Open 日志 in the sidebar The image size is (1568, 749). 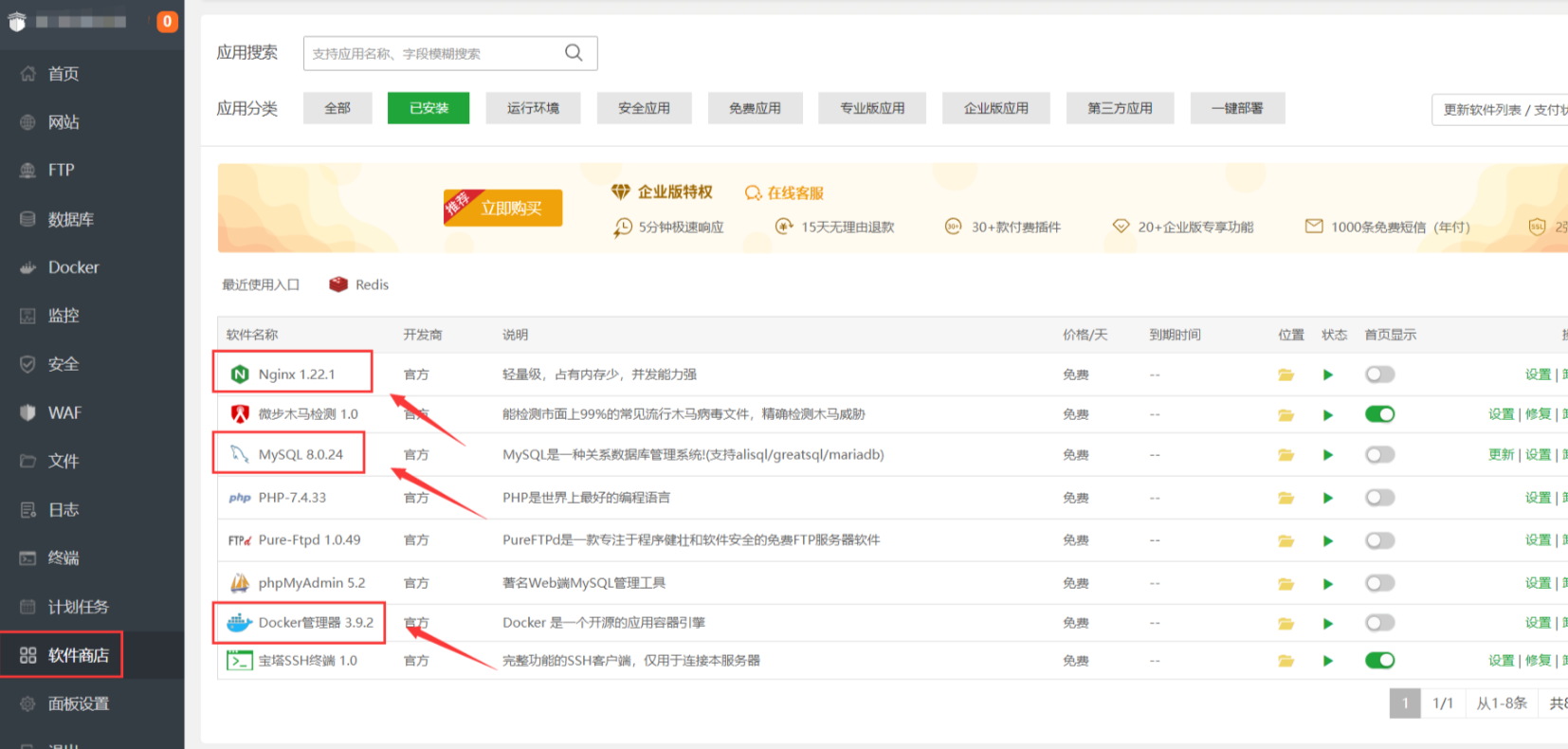point(92,509)
